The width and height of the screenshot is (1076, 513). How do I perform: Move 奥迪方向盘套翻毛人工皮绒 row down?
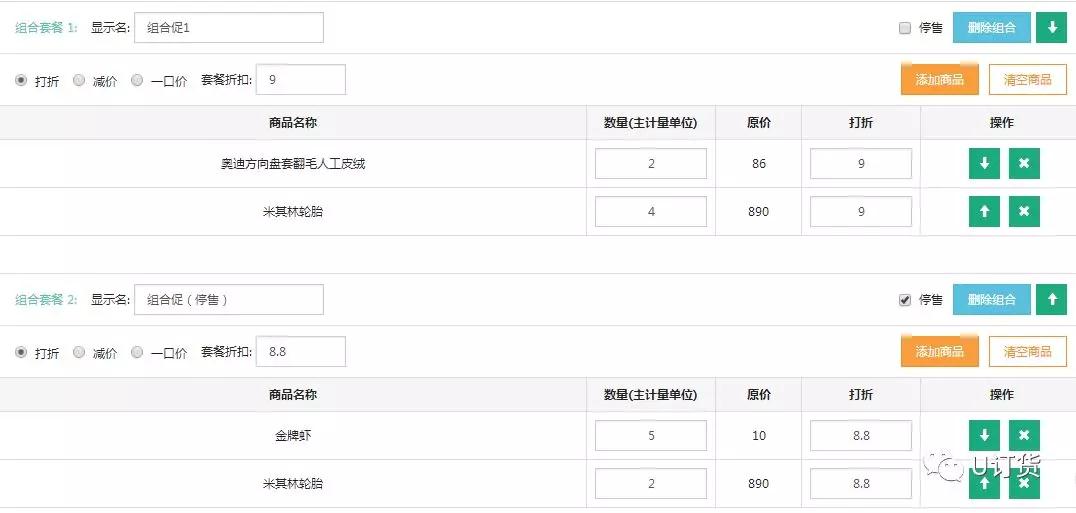984,163
